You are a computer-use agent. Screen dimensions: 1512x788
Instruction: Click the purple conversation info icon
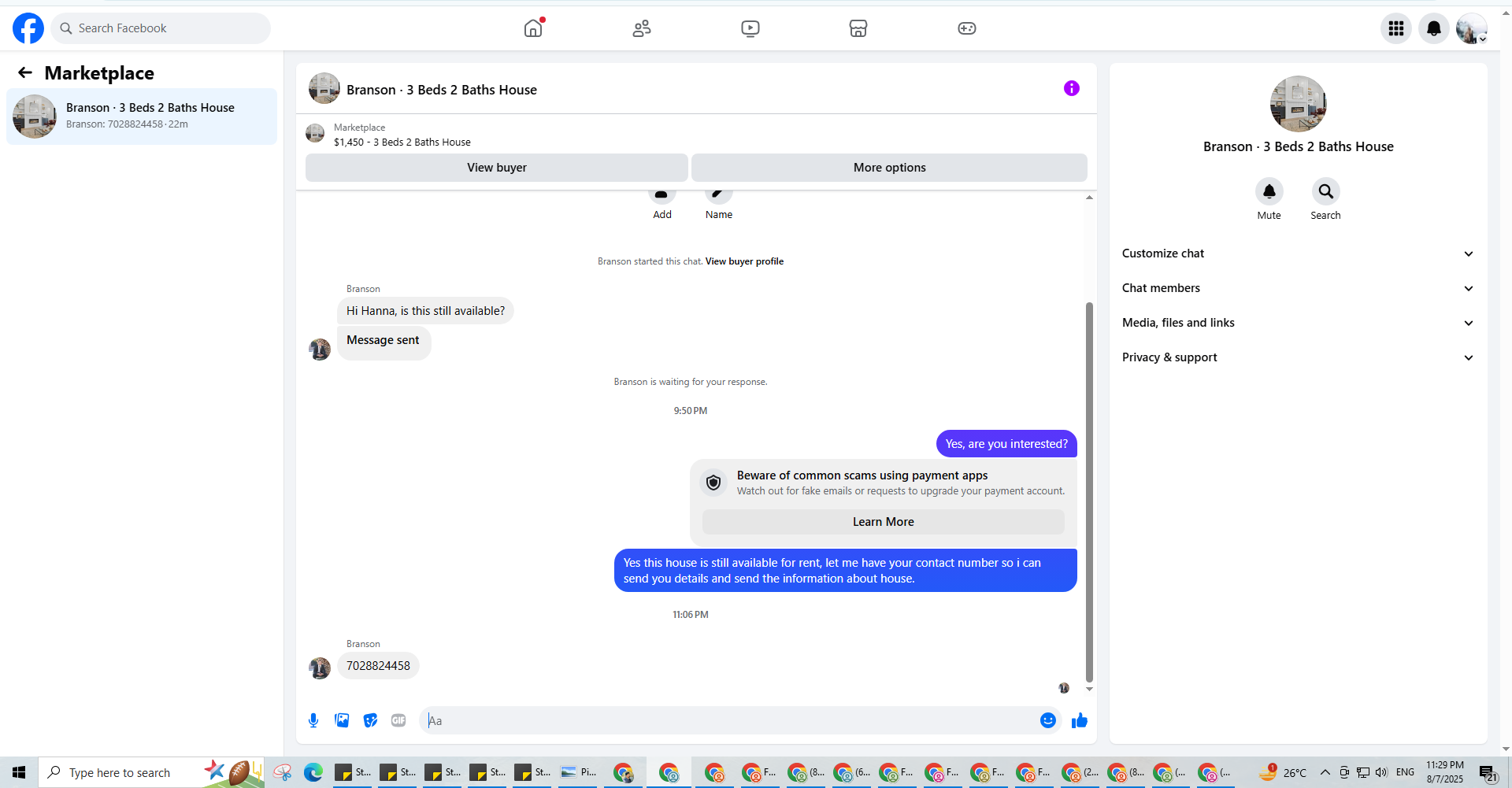[1072, 88]
